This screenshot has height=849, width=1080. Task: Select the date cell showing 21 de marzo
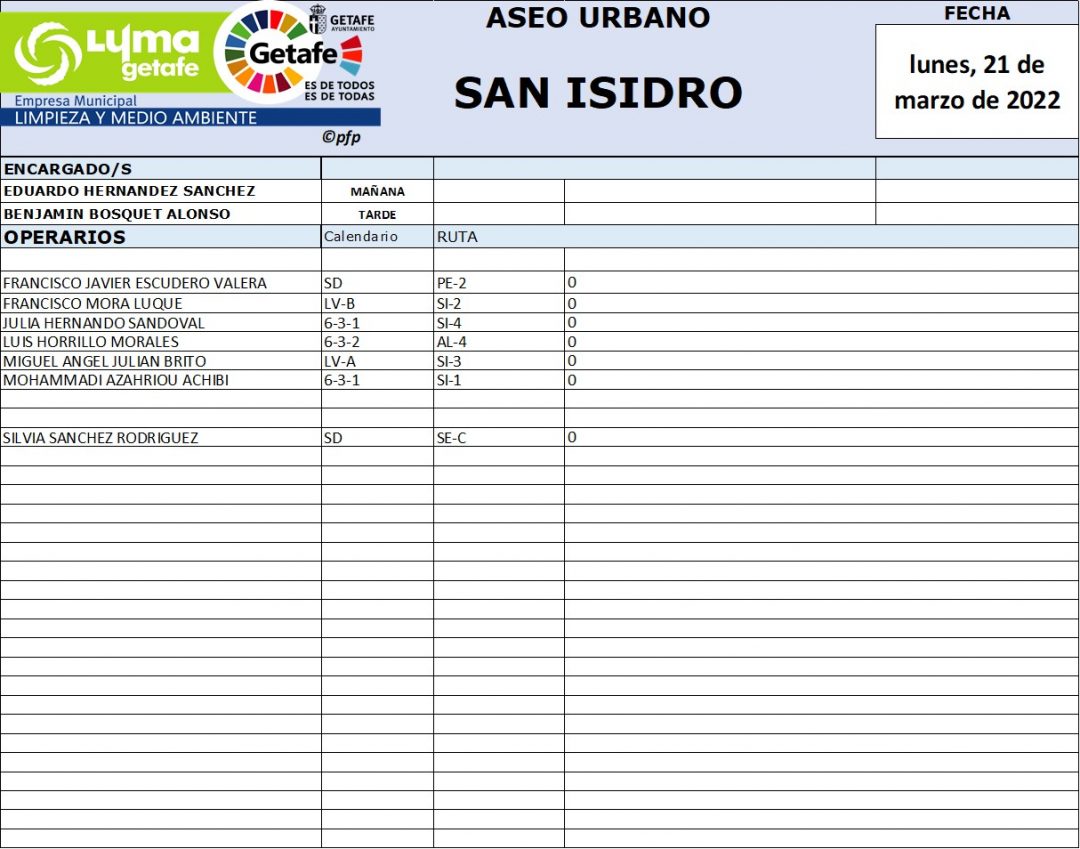point(976,82)
